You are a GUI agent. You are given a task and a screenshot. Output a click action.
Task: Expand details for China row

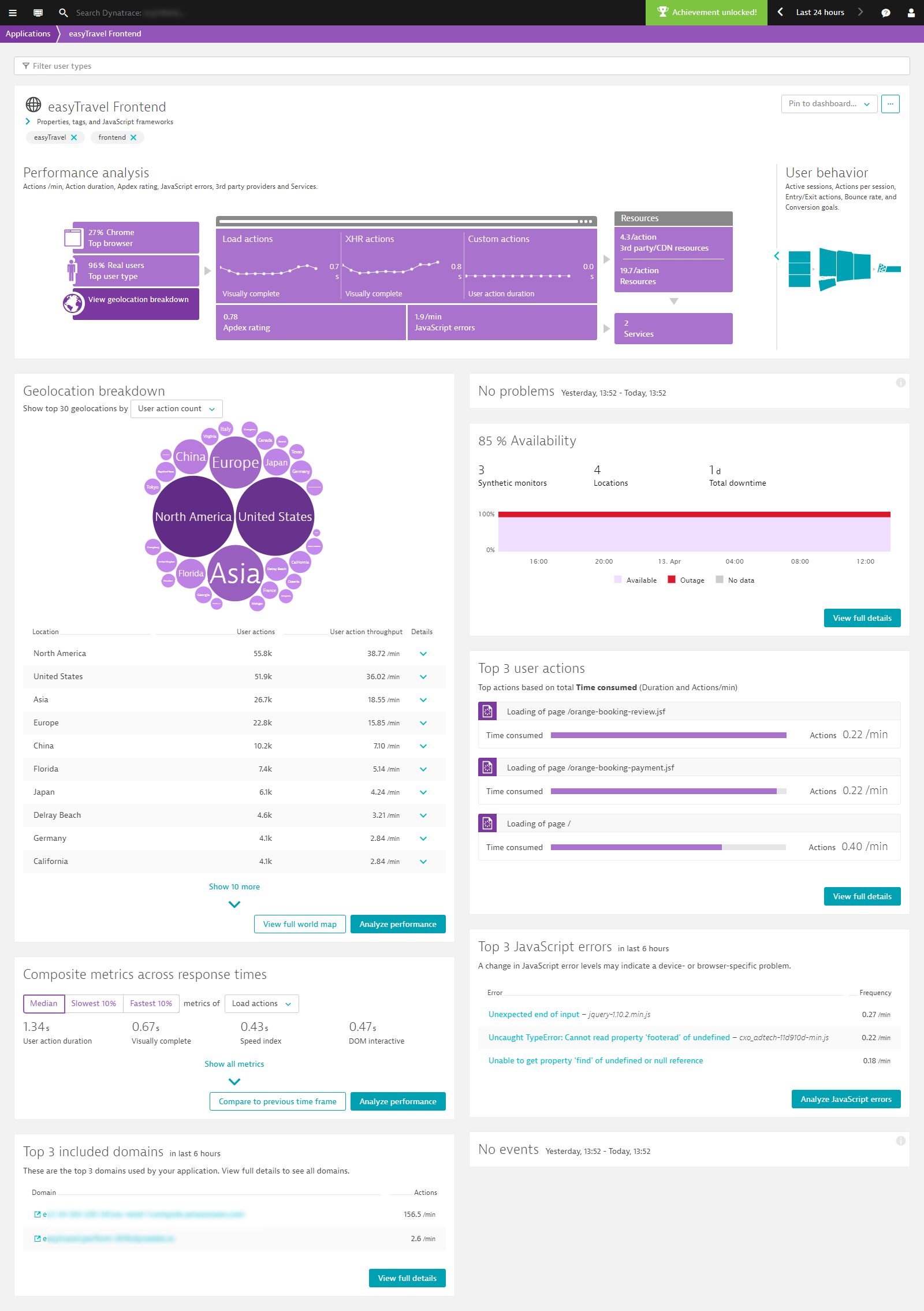(423, 746)
